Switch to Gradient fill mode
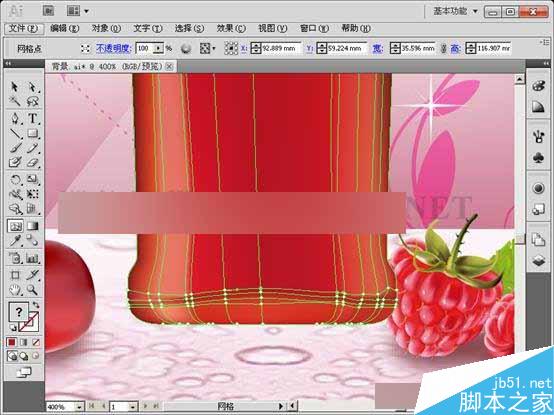 click(24, 342)
